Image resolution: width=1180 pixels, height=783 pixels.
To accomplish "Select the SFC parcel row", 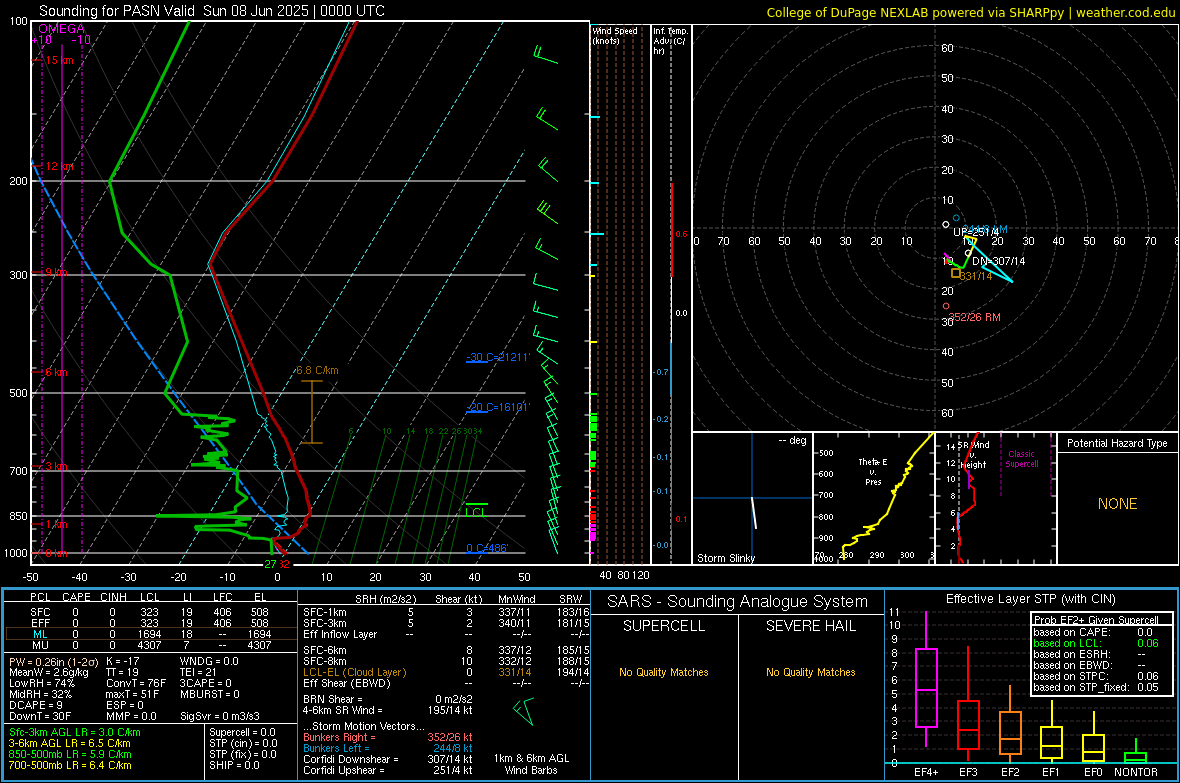I will click(x=149, y=612).
